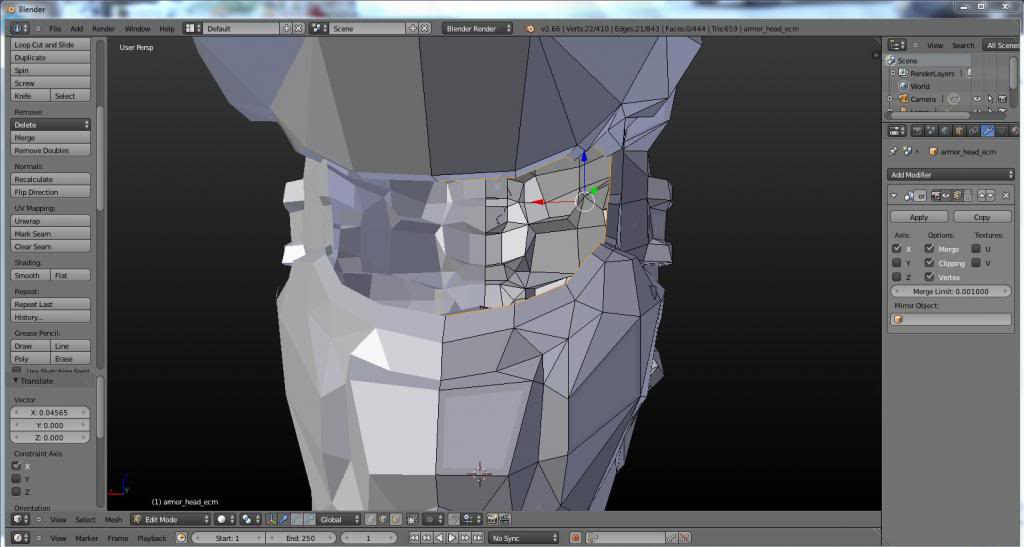The width and height of the screenshot is (1024, 547).
Task: Click the record keyframe button in timeline
Action: pyautogui.click(x=575, y=538)
